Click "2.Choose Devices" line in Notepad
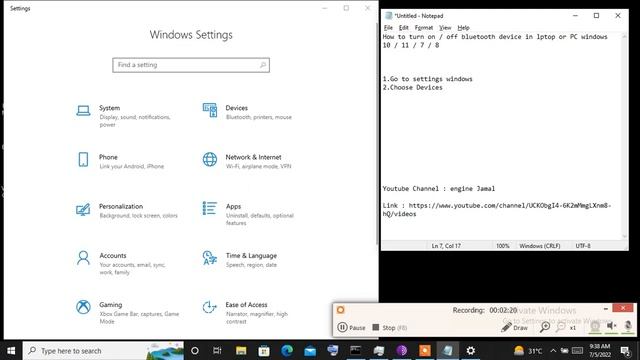The height and width of the screenshot is (360, 640). 412,87
